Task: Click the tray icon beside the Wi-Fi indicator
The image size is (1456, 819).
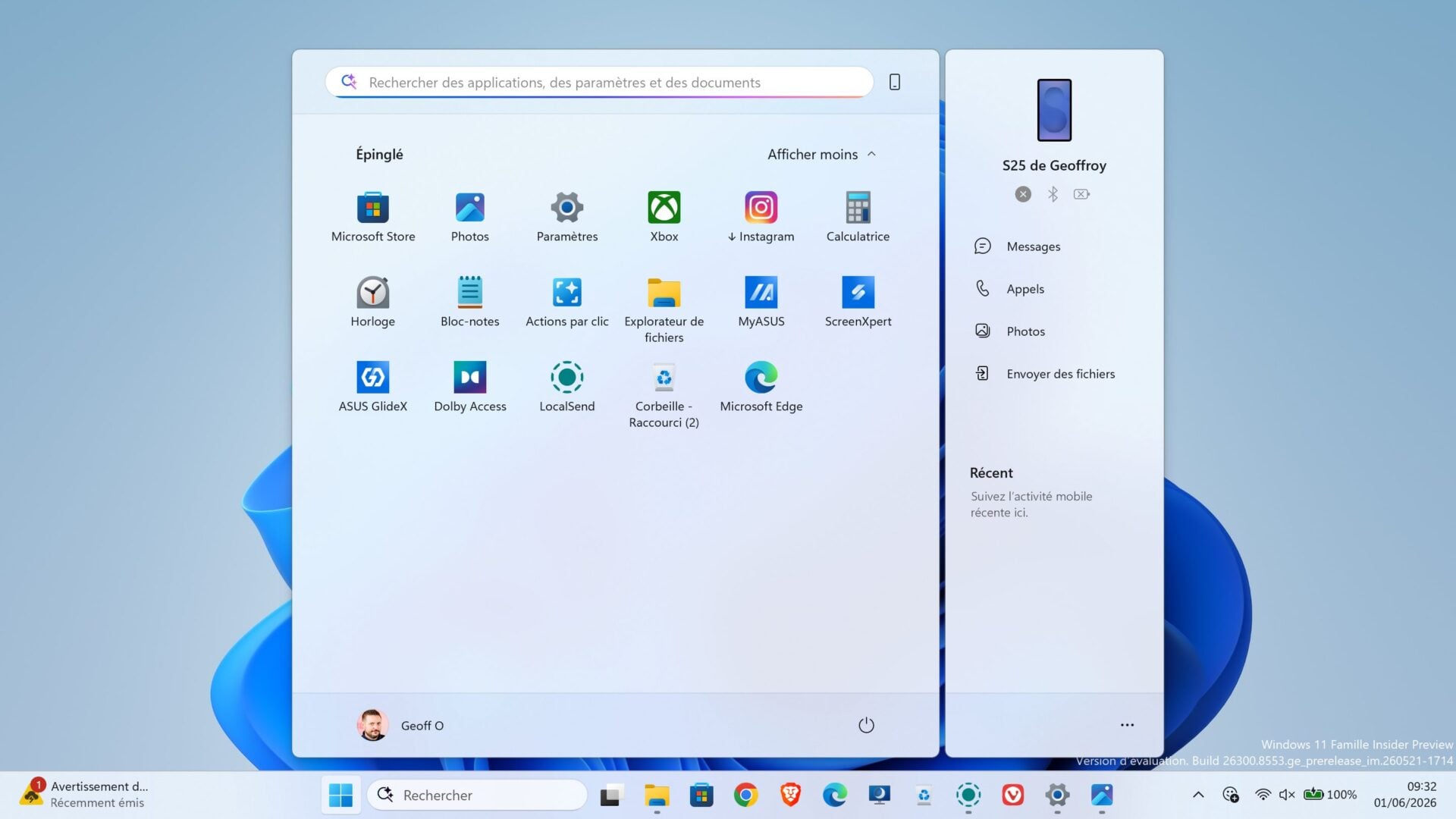Action: (x=1231, y=795)
